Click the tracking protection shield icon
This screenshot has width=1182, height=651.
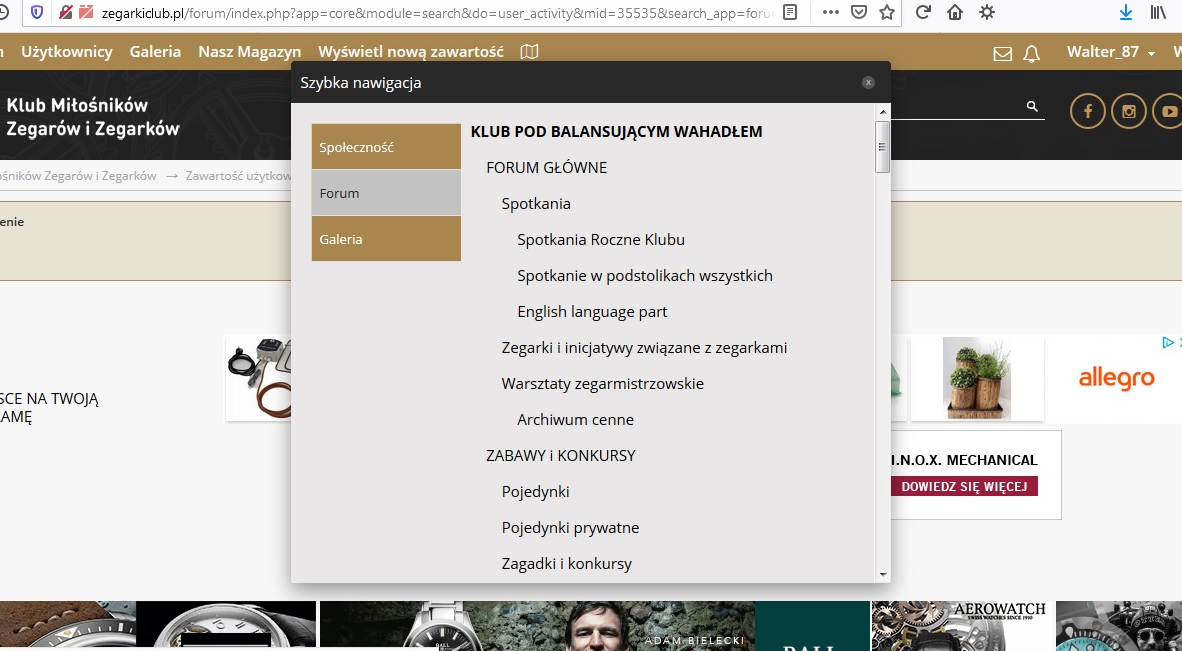[x=37, y=12]
